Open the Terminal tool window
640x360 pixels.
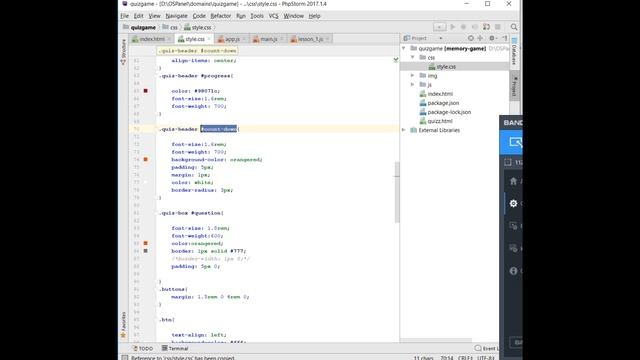pyautogui.click(x=175, y=349)
